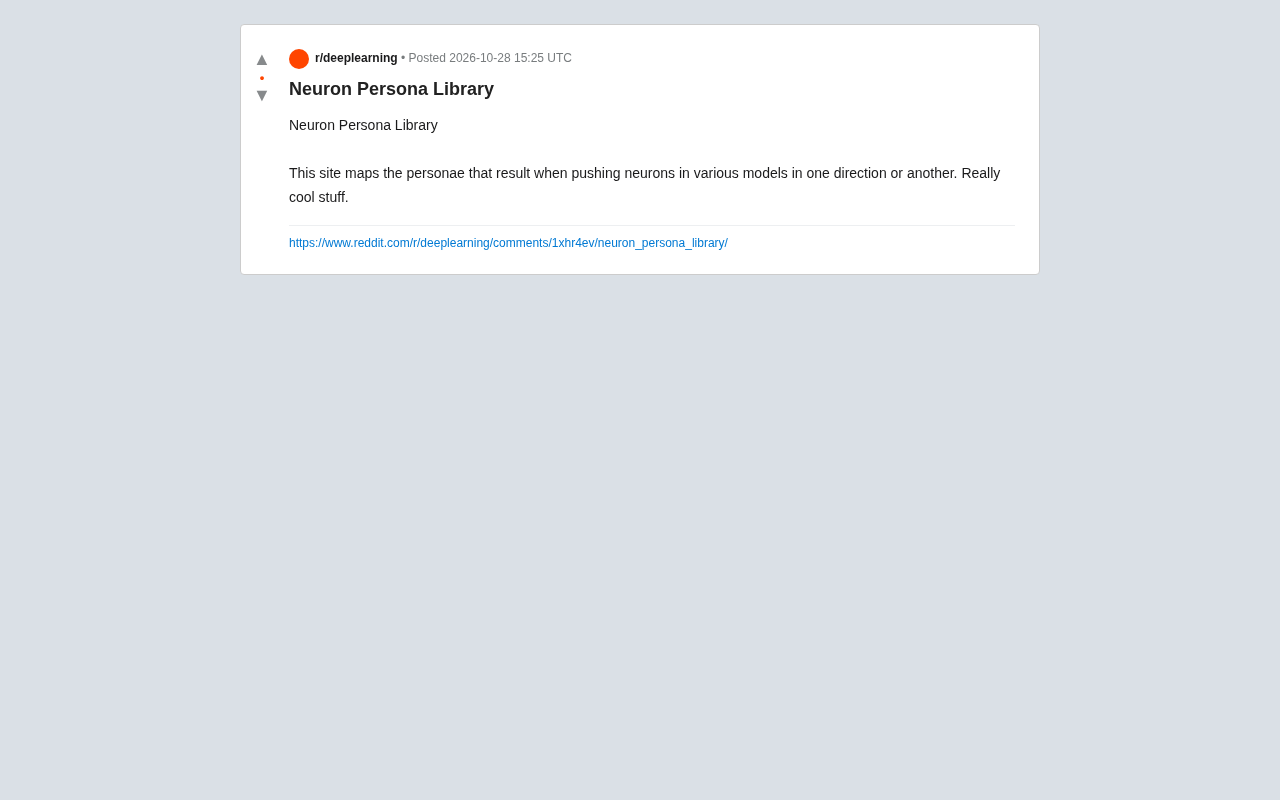Downvote the Neuron Persona Library post
Viewport: 1280px width, 800px height.
pyautogui.click(x=262, y=96)
